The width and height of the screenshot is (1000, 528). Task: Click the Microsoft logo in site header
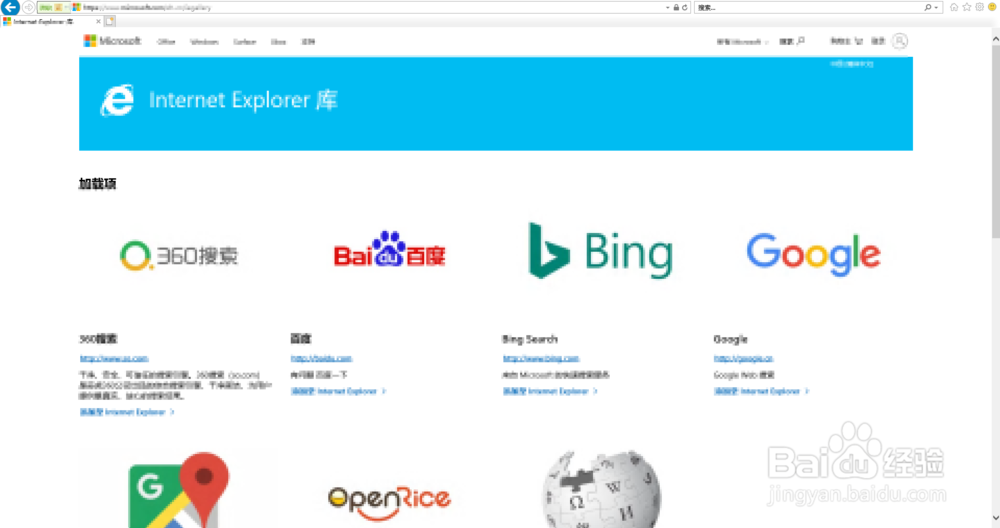[112, 41]
